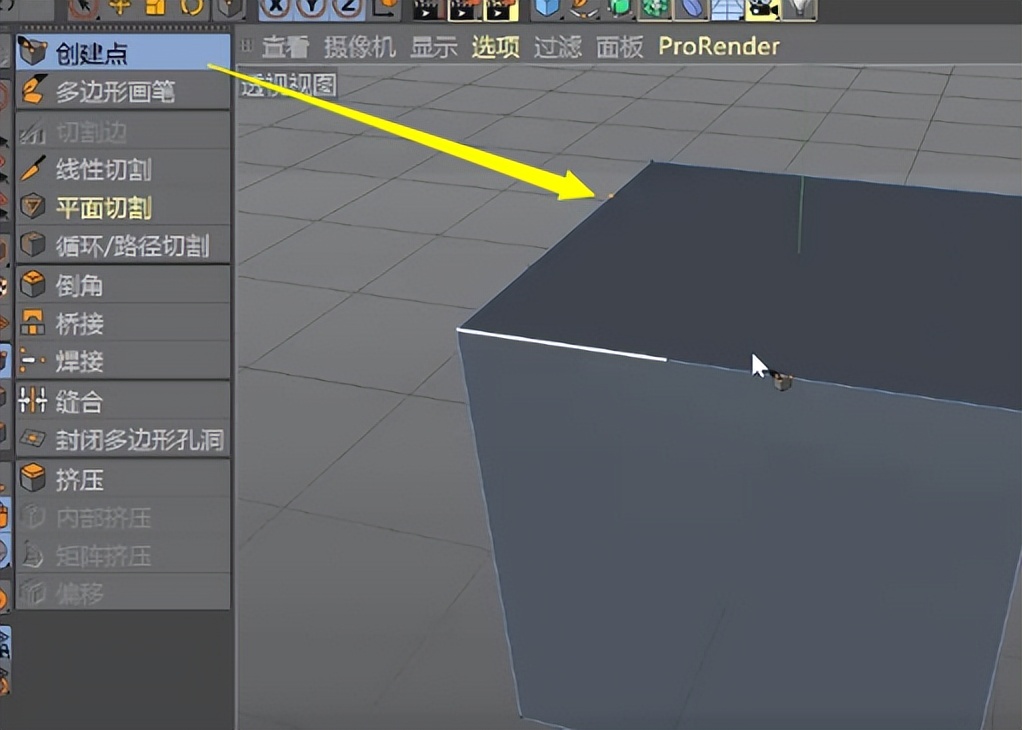The image size is (1022, 730).
Task: Open the 选项 (Options) viewport menu
Action: pos(494,46)
